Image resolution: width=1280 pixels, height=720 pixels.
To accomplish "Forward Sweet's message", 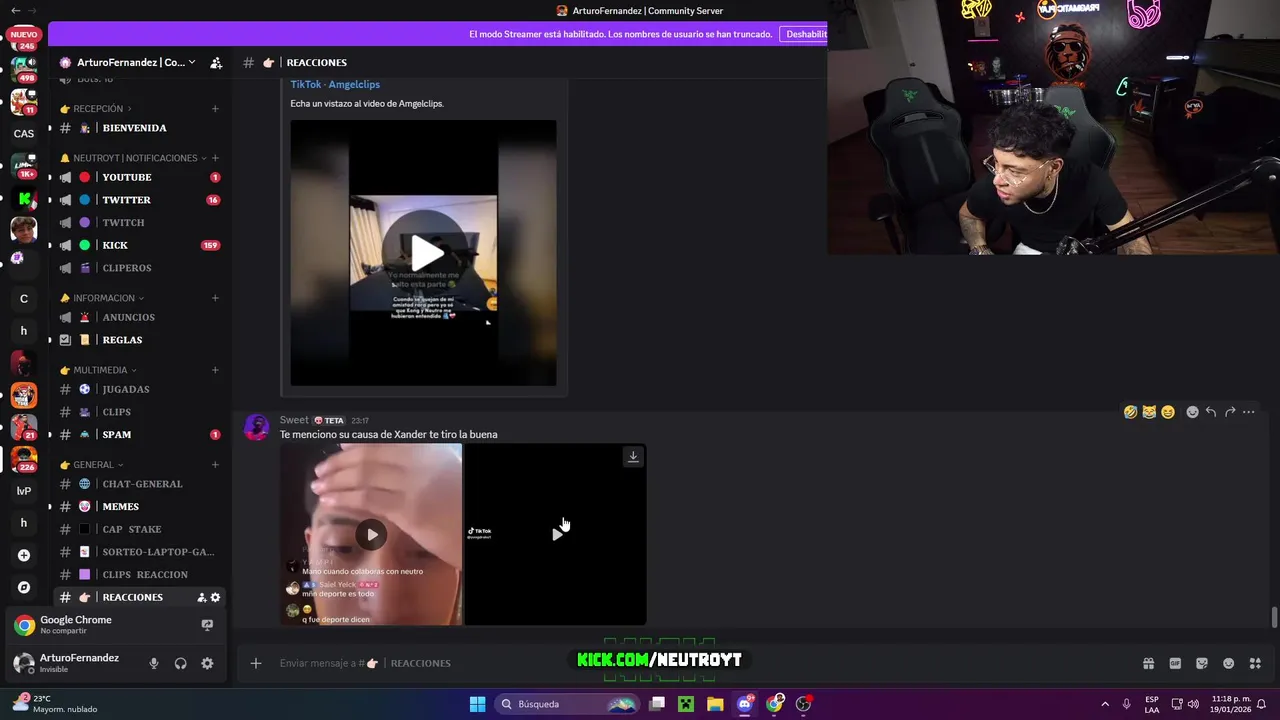I will [1230, 412].
